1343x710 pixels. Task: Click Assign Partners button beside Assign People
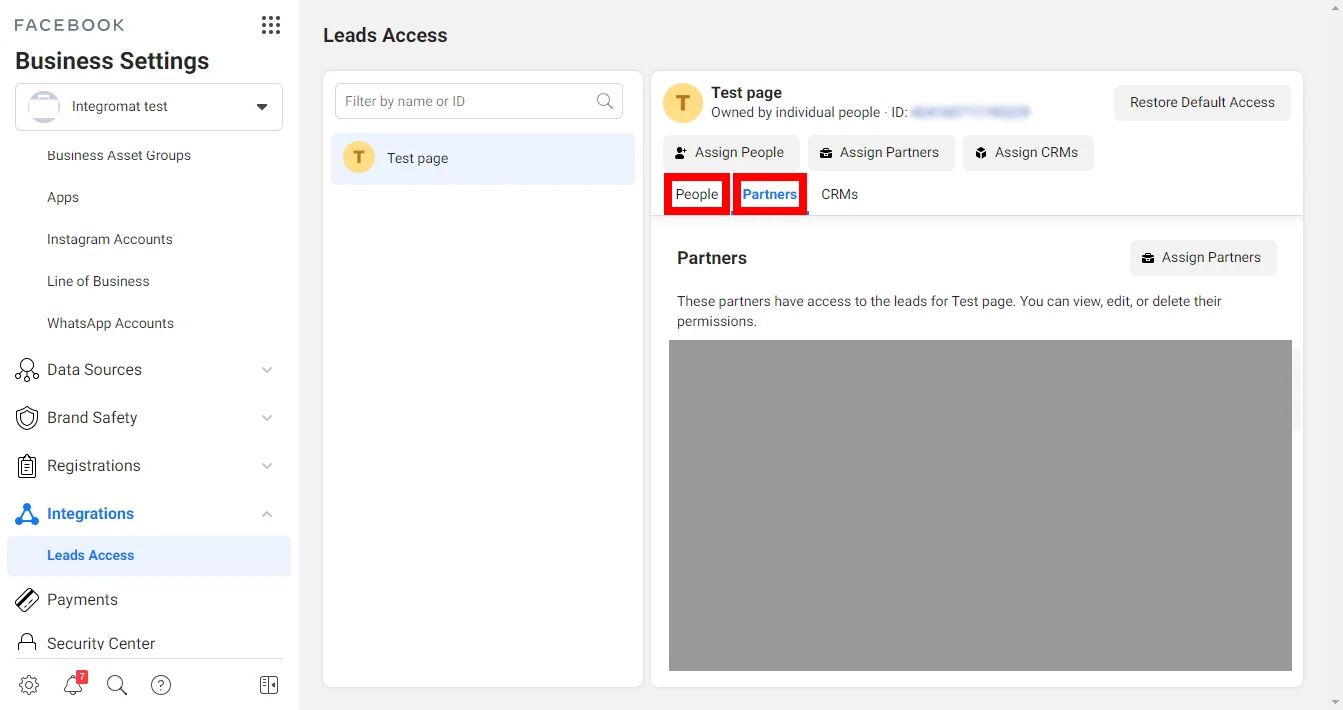[881, 153]
